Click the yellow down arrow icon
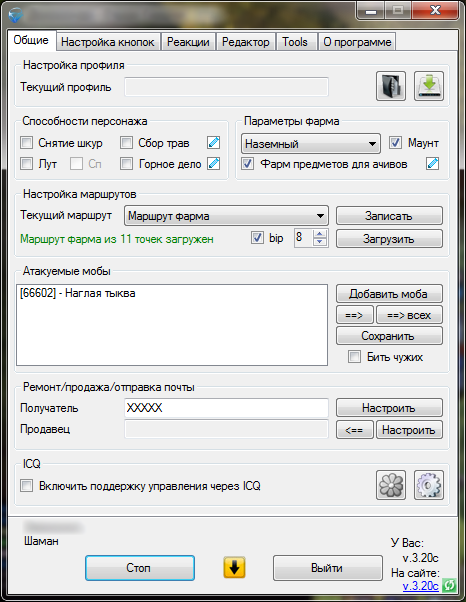 pos(234,567)
